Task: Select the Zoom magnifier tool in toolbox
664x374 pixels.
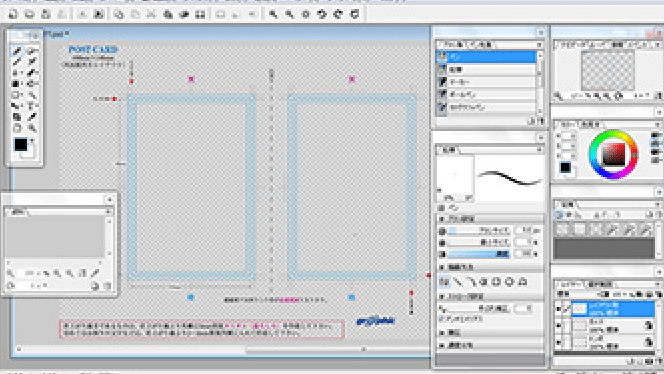Action: tap(32, 128)
